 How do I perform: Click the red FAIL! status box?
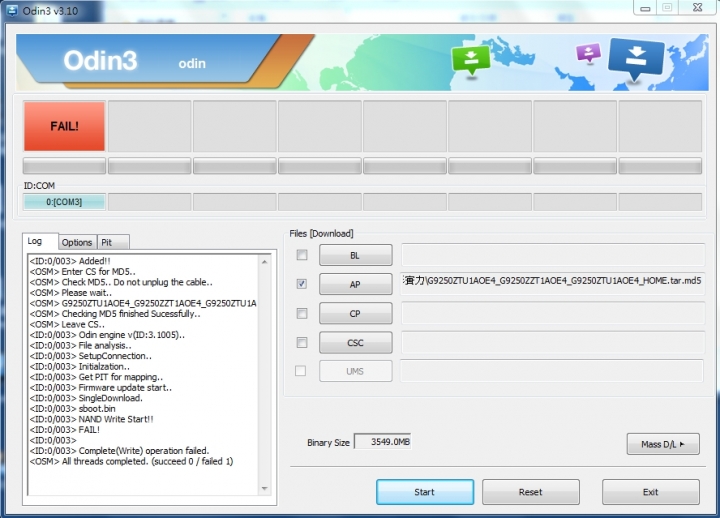pos(64,126)
